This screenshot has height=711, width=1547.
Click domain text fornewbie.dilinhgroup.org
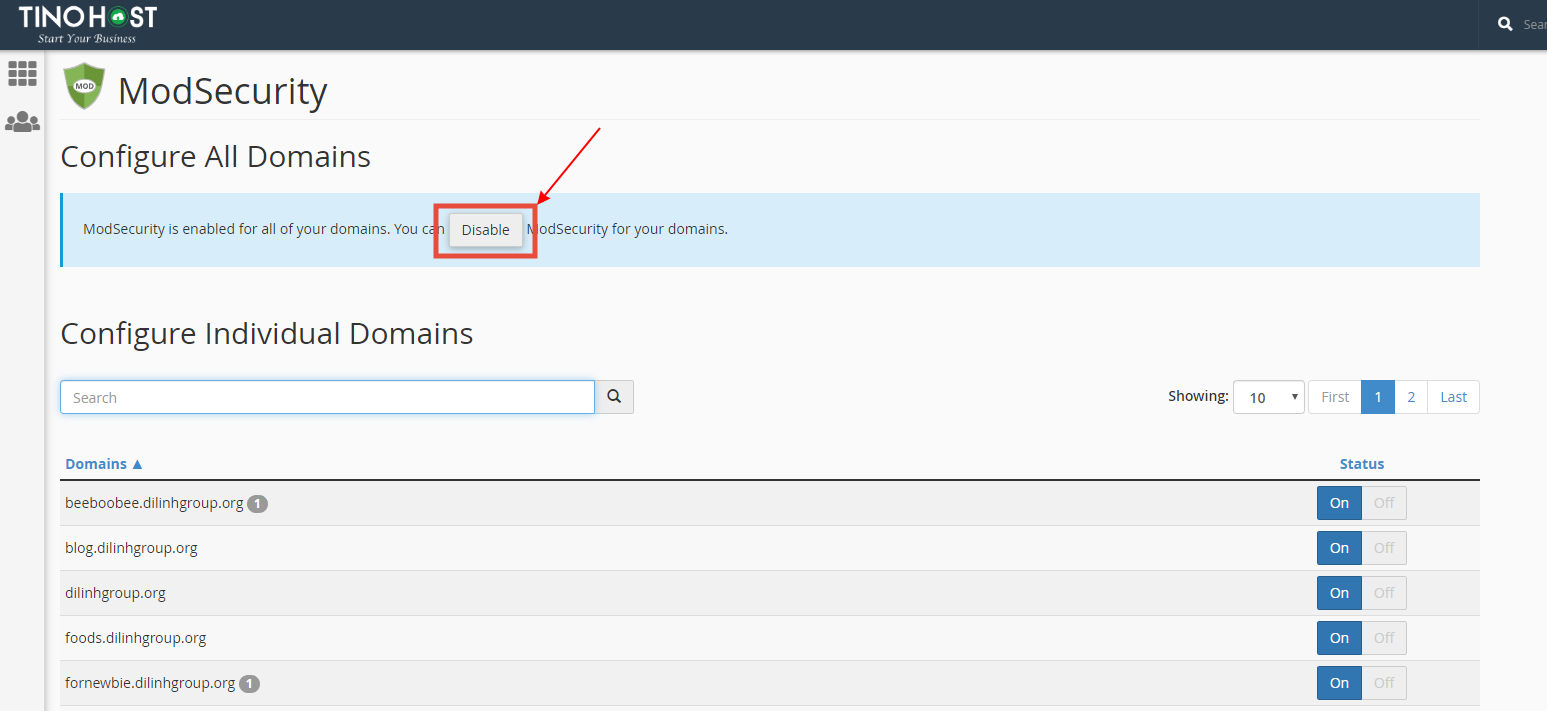click(x=150, y=683)
